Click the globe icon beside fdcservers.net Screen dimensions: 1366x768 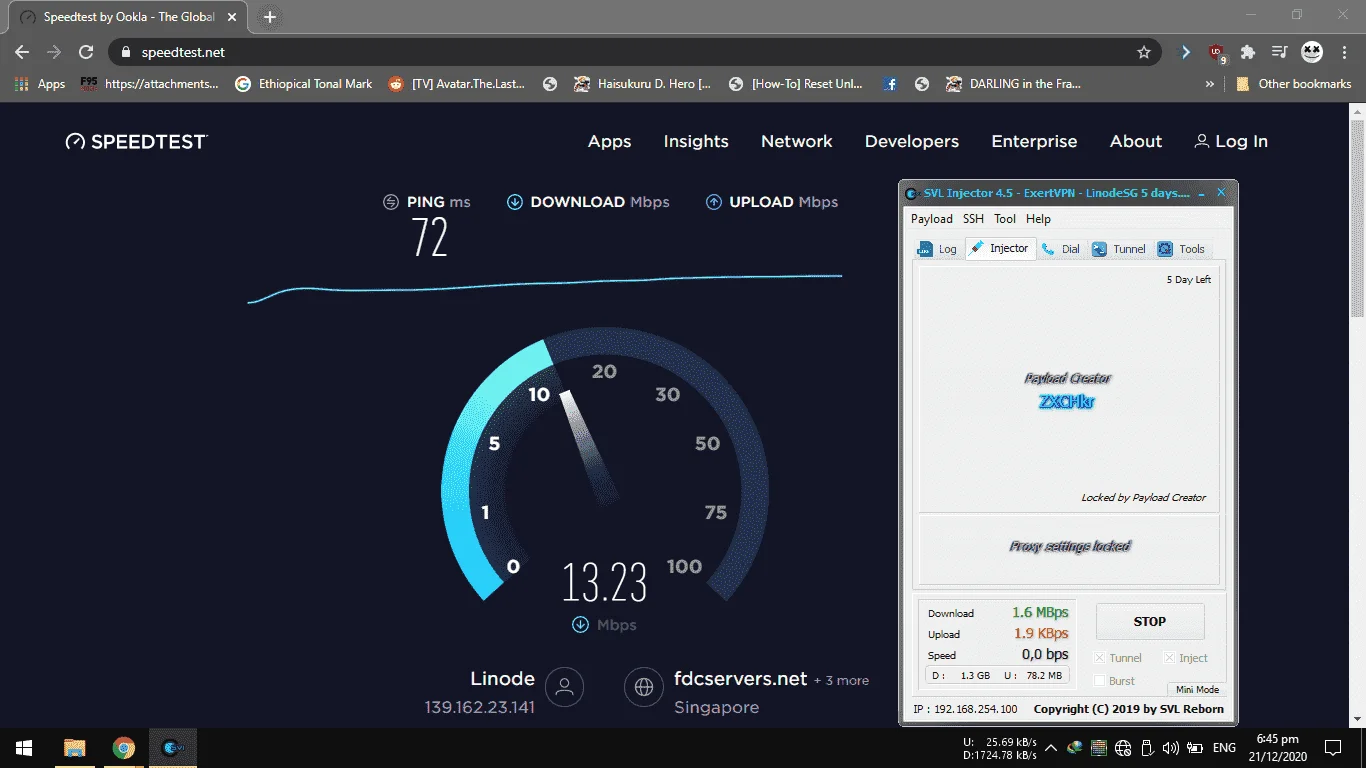[644, 687]
